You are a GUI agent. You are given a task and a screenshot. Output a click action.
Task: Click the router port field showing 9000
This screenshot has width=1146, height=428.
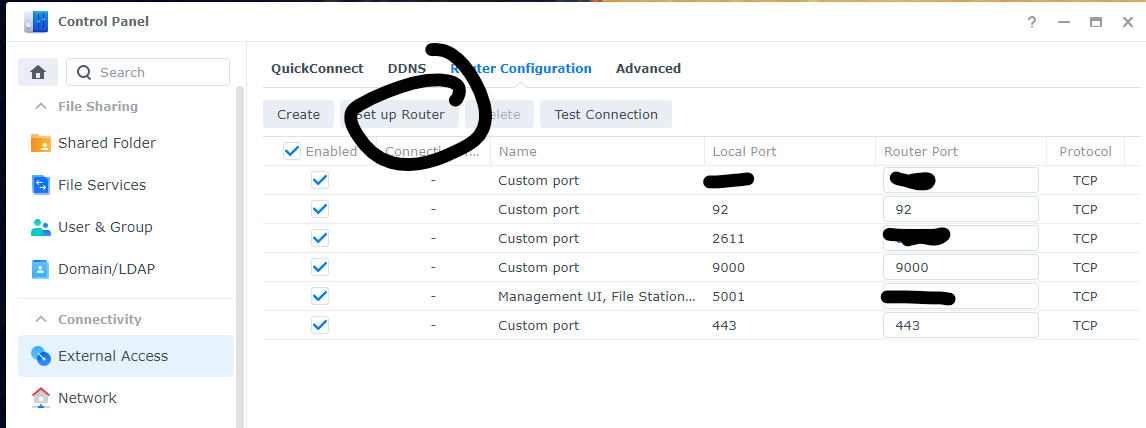click(x=960, y=268)
